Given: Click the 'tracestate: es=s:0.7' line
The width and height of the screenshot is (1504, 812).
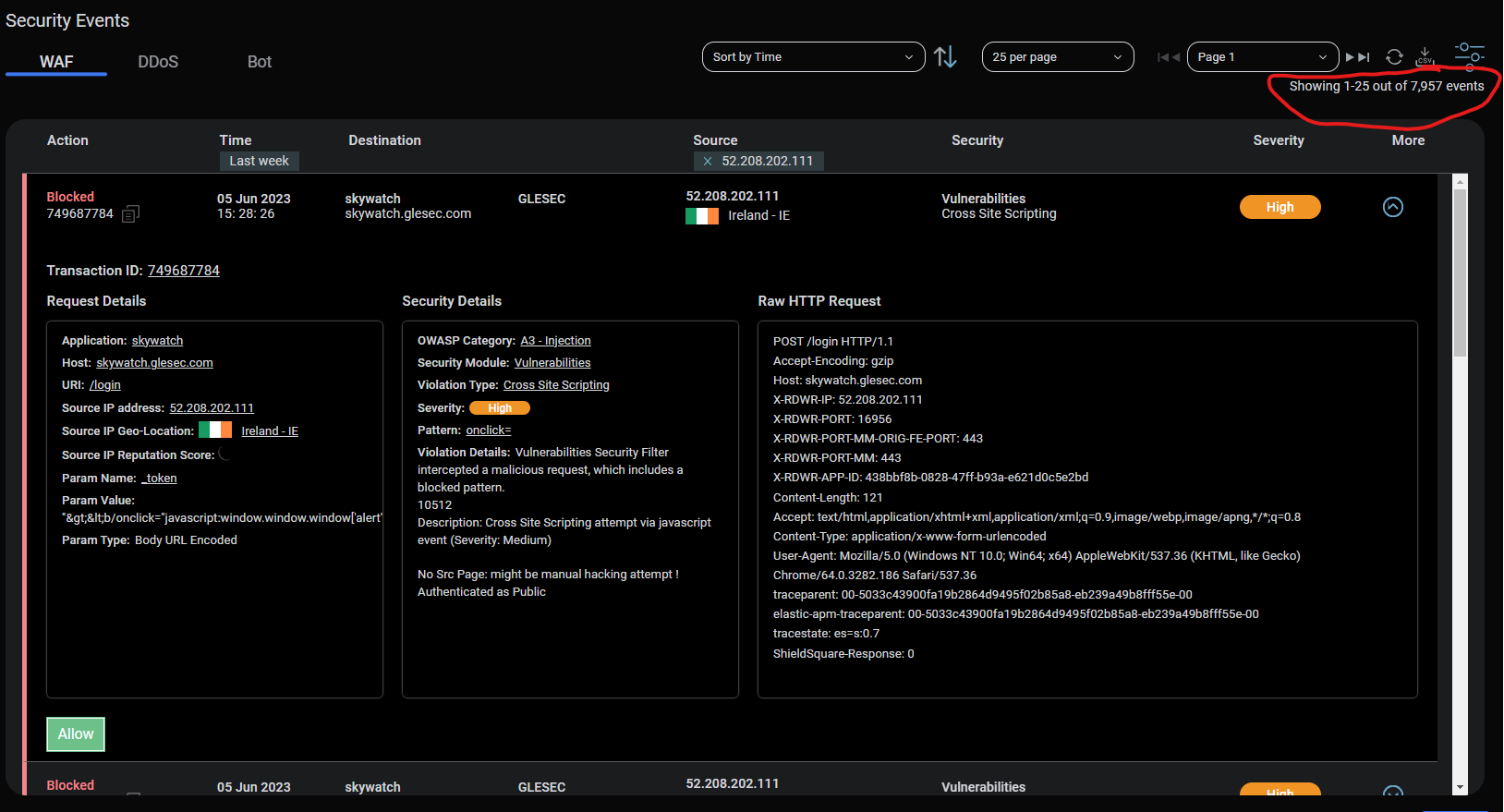Looking at the screenshot, I should pos(826,634).
